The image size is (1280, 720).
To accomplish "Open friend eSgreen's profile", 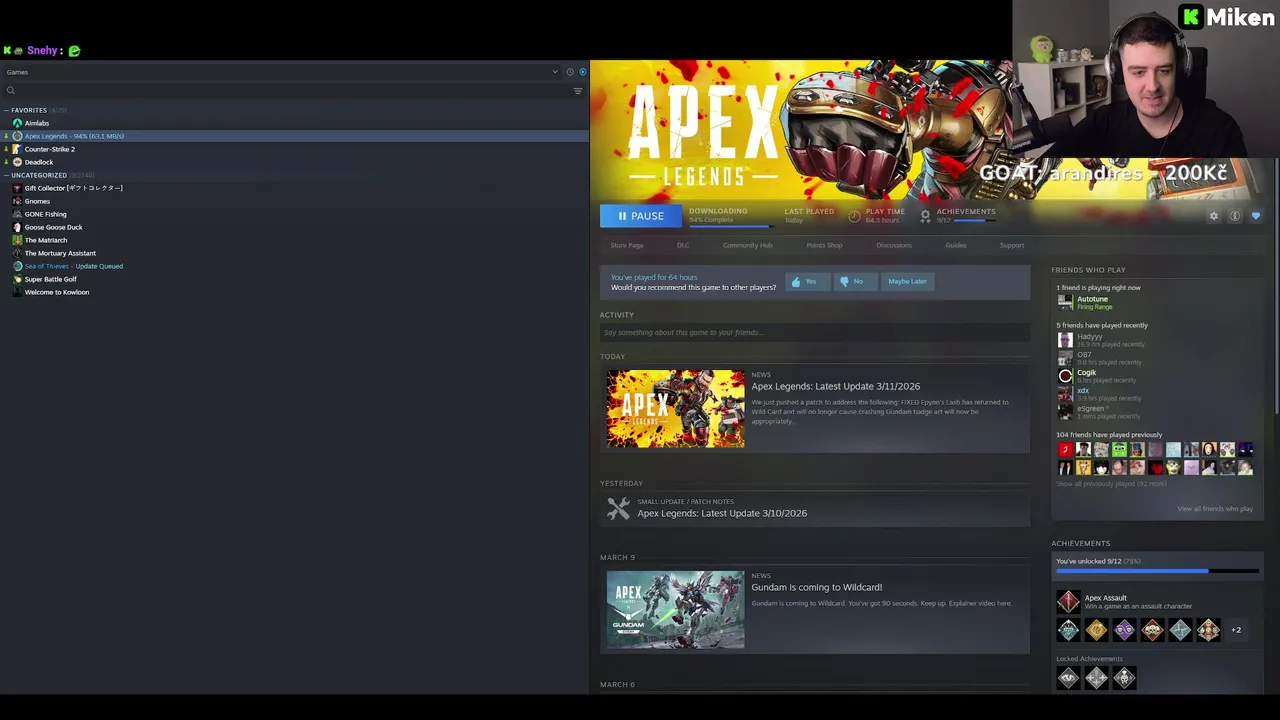I will pyautogui.click(x=1091, y=409).
